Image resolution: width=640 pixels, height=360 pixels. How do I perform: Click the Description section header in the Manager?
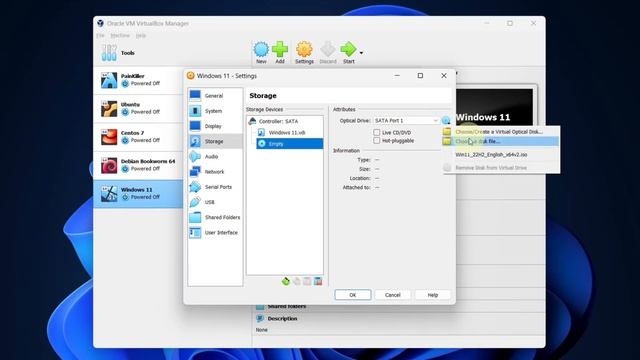(282, 318)
